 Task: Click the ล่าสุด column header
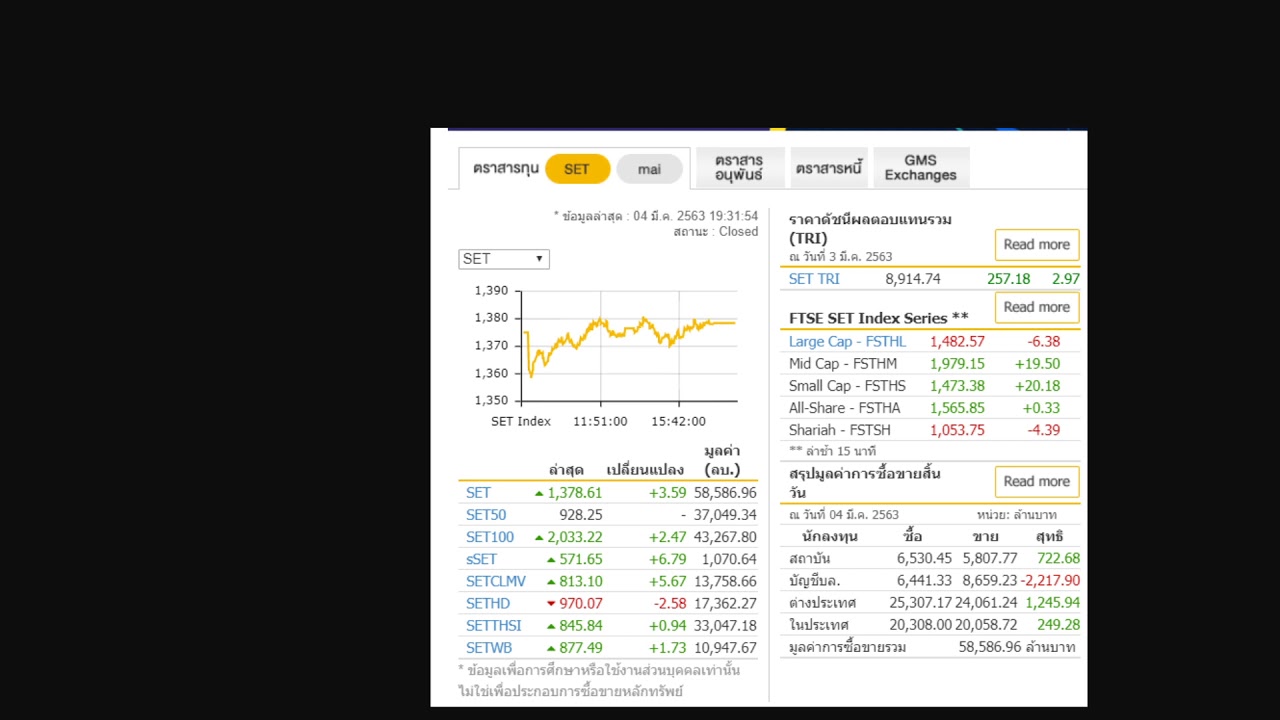coord(566,469)
